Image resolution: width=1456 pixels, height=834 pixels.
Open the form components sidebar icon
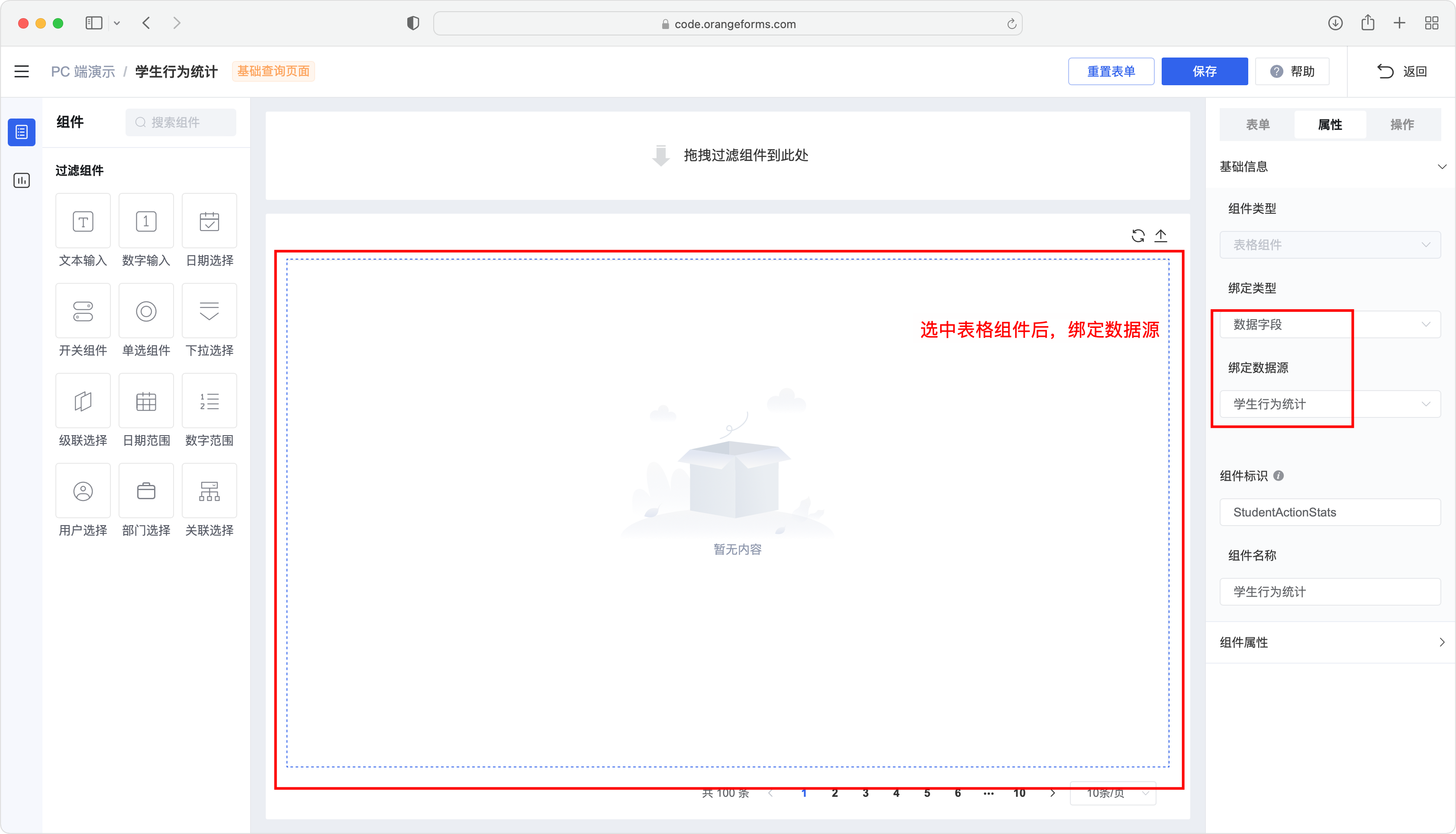click(22, 132)
